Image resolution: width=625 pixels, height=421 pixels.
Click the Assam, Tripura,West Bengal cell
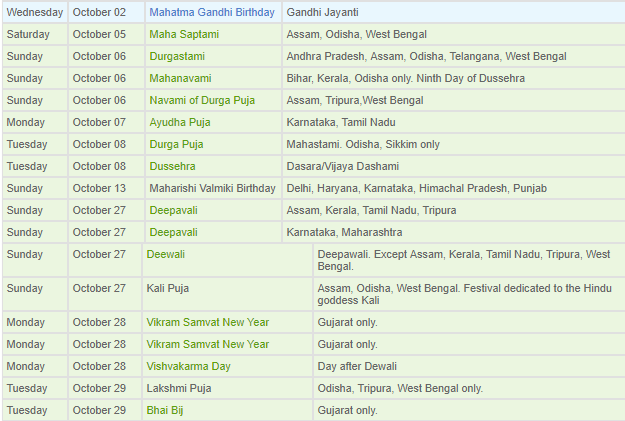click(454, 100)
